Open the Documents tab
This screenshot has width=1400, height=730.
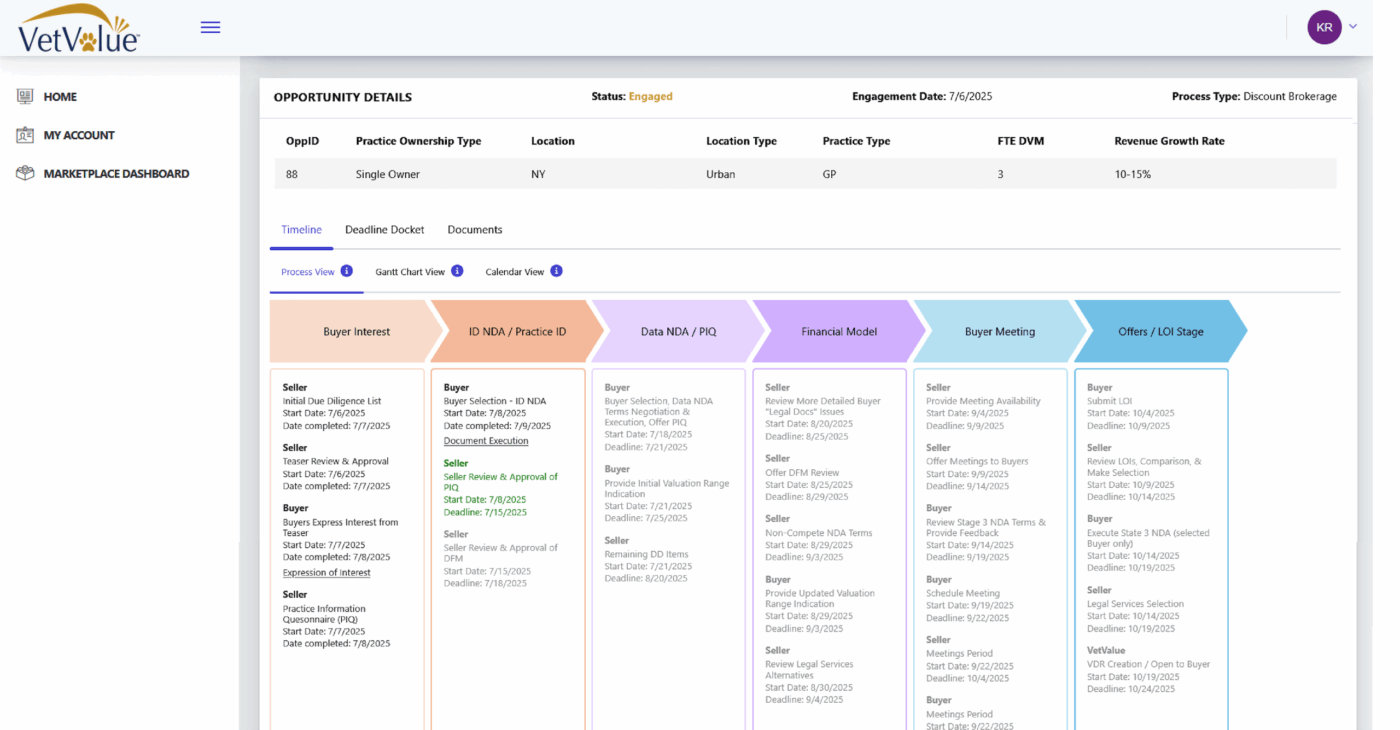474,230
